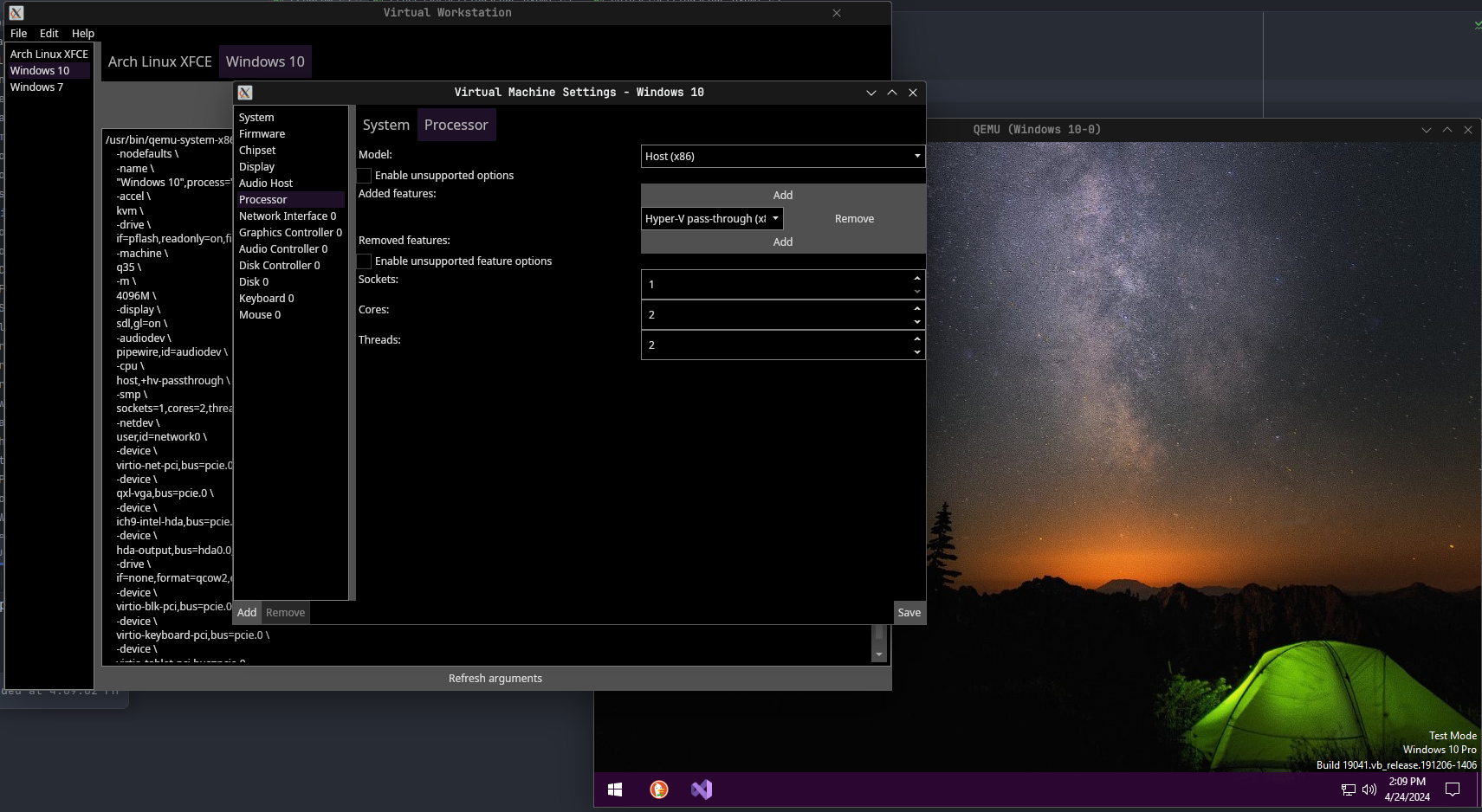Select Network Interface 0 item
The width and height of the screenshot is (1482, 812).
(291, 216)
